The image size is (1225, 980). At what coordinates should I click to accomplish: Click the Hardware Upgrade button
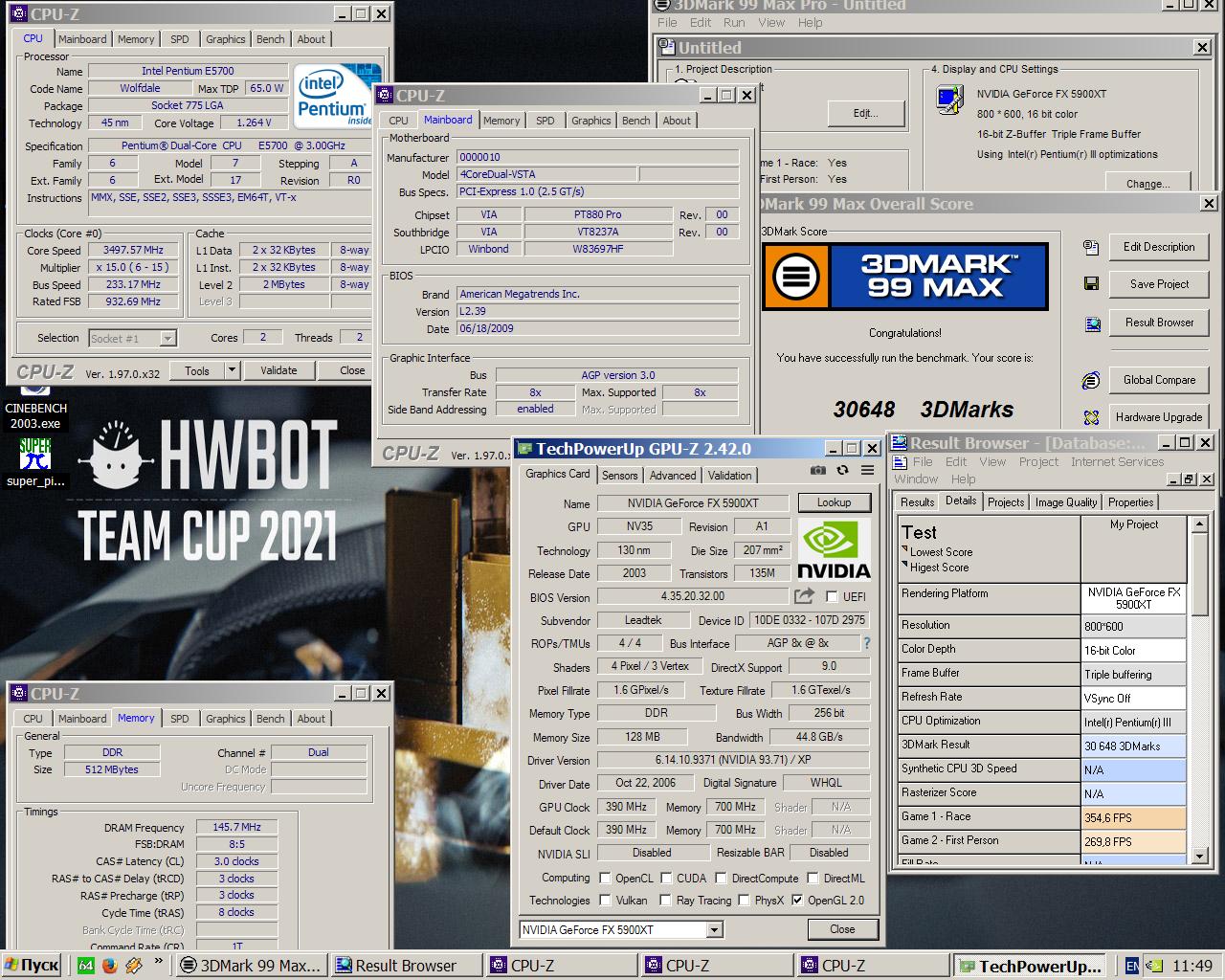point(1159,417)
